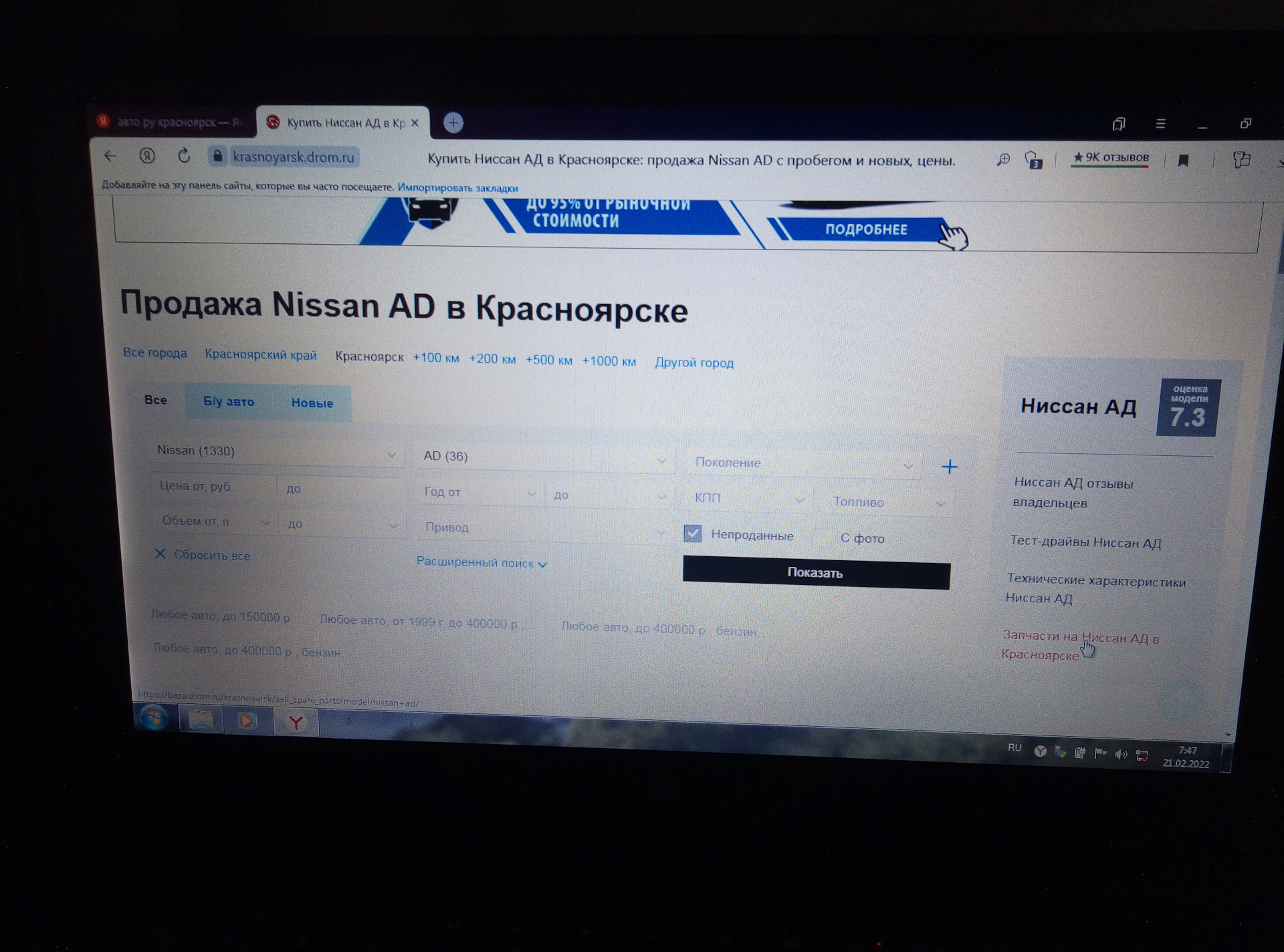Viewport: 1284px width, 952px height.
Task: Select the Б/у авто tab
Action: tap(229, 402)
